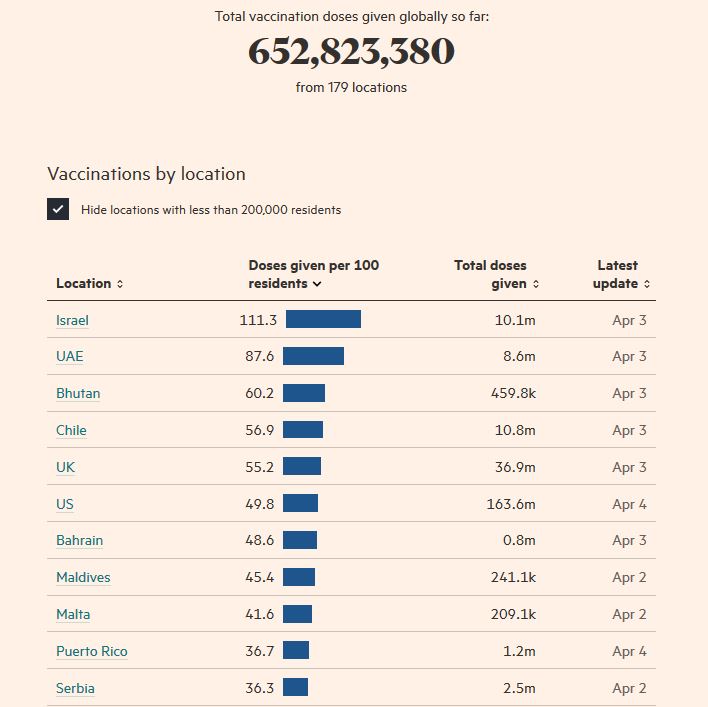This screenshot has width=708, height=707.
Task: Open the US location link
Action: pos(64,504)
